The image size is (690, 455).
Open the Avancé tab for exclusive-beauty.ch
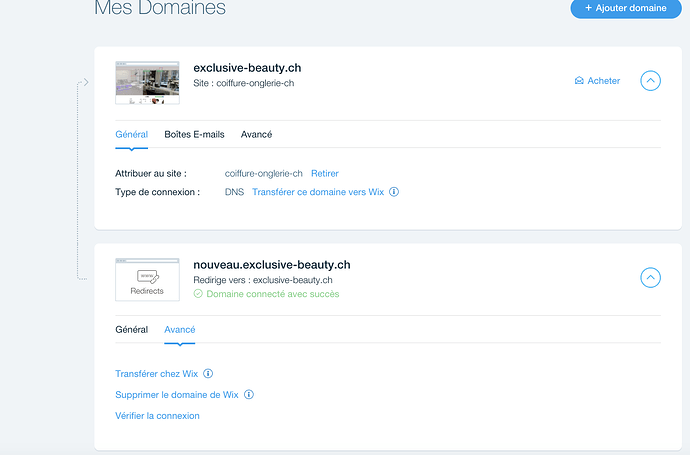click(256, 135)
